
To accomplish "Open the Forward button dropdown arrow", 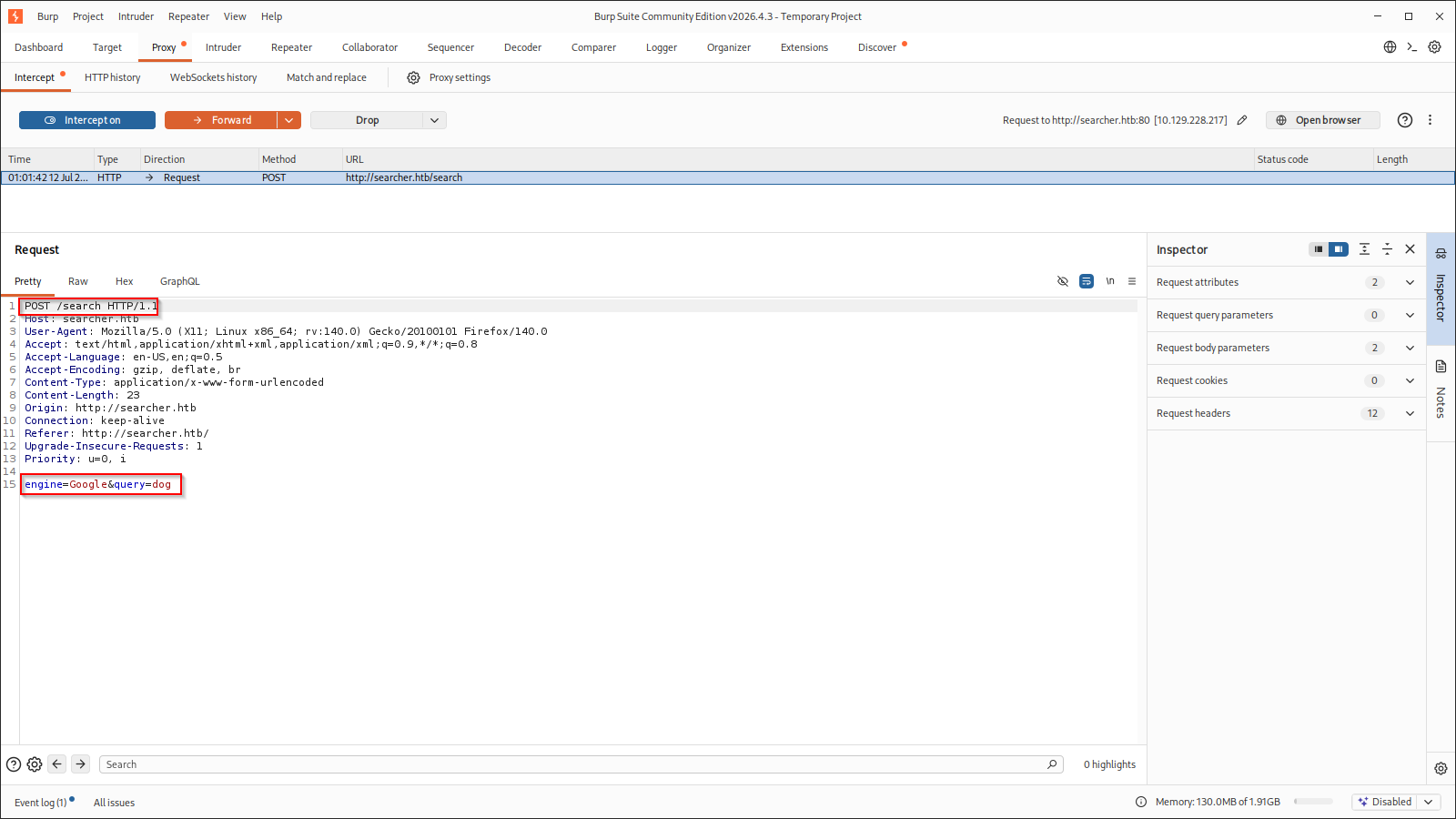I will point(288,120).
